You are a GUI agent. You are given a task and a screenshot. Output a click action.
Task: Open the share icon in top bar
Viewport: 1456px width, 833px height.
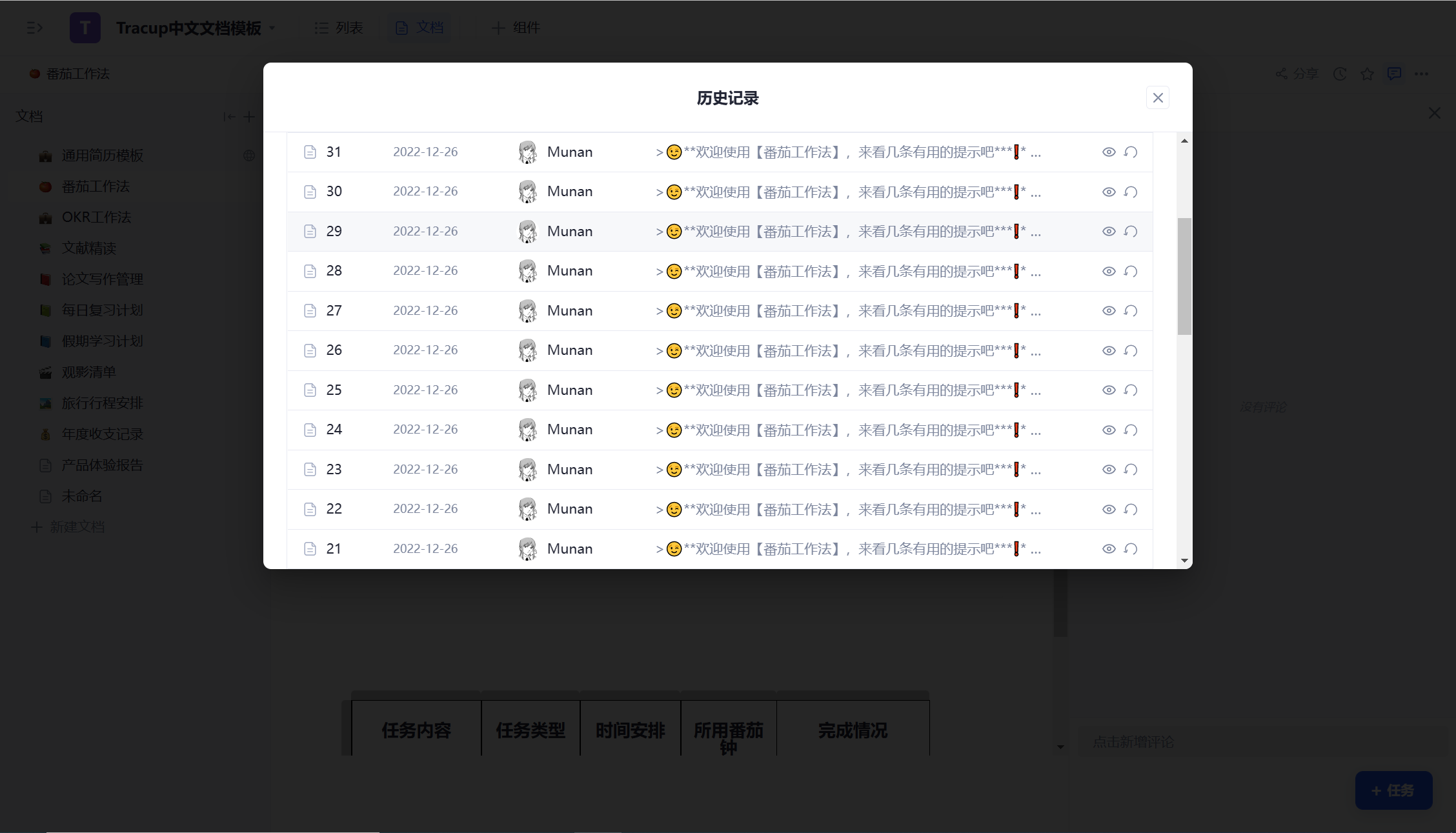1282,74
